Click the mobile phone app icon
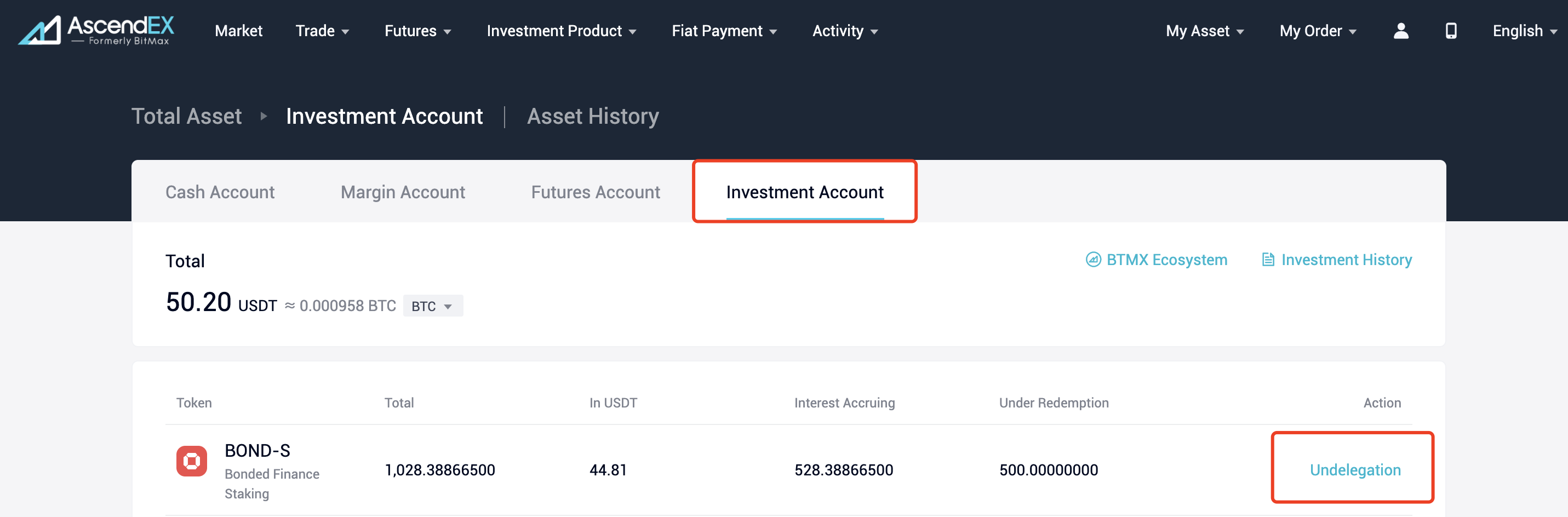1568x517 pixels. (1451, 31)
